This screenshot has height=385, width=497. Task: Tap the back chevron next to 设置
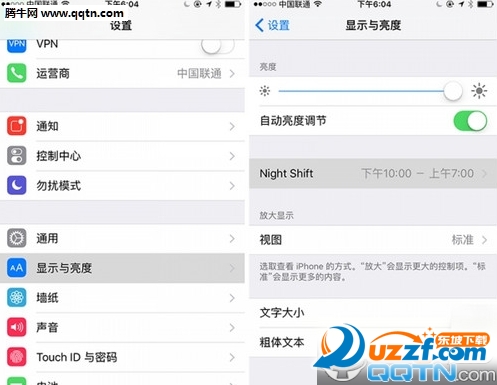pos(260,25)
